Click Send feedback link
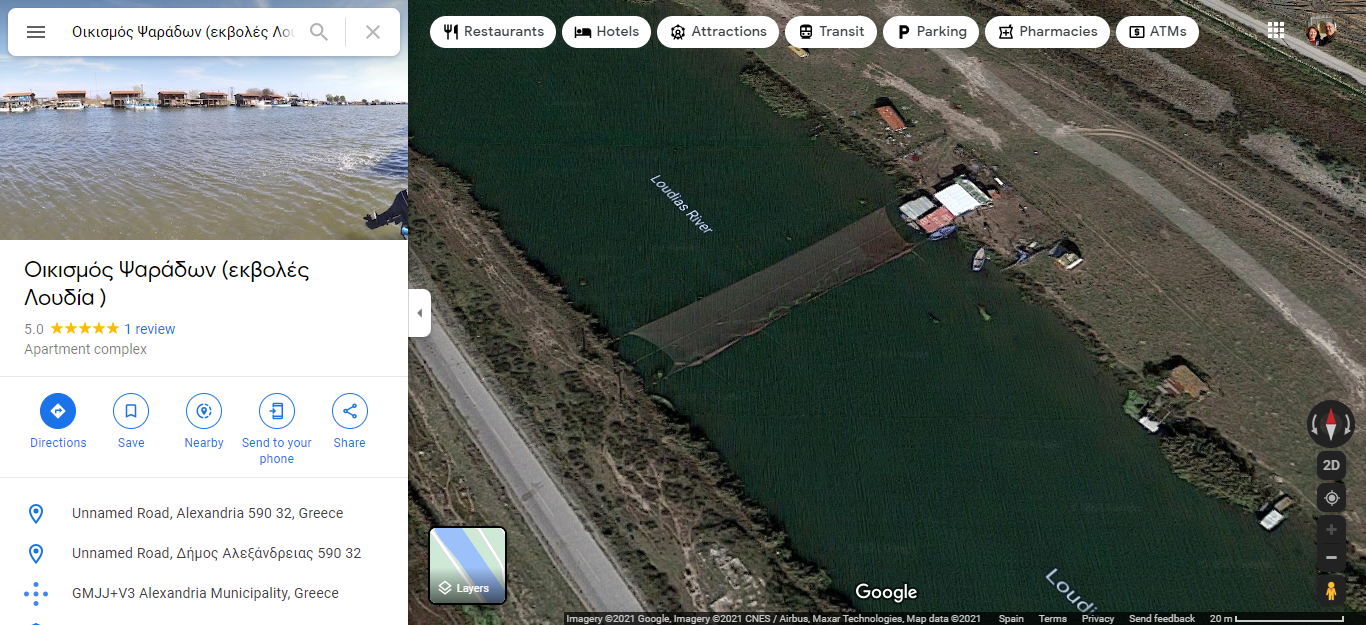 click(1161, 619)
